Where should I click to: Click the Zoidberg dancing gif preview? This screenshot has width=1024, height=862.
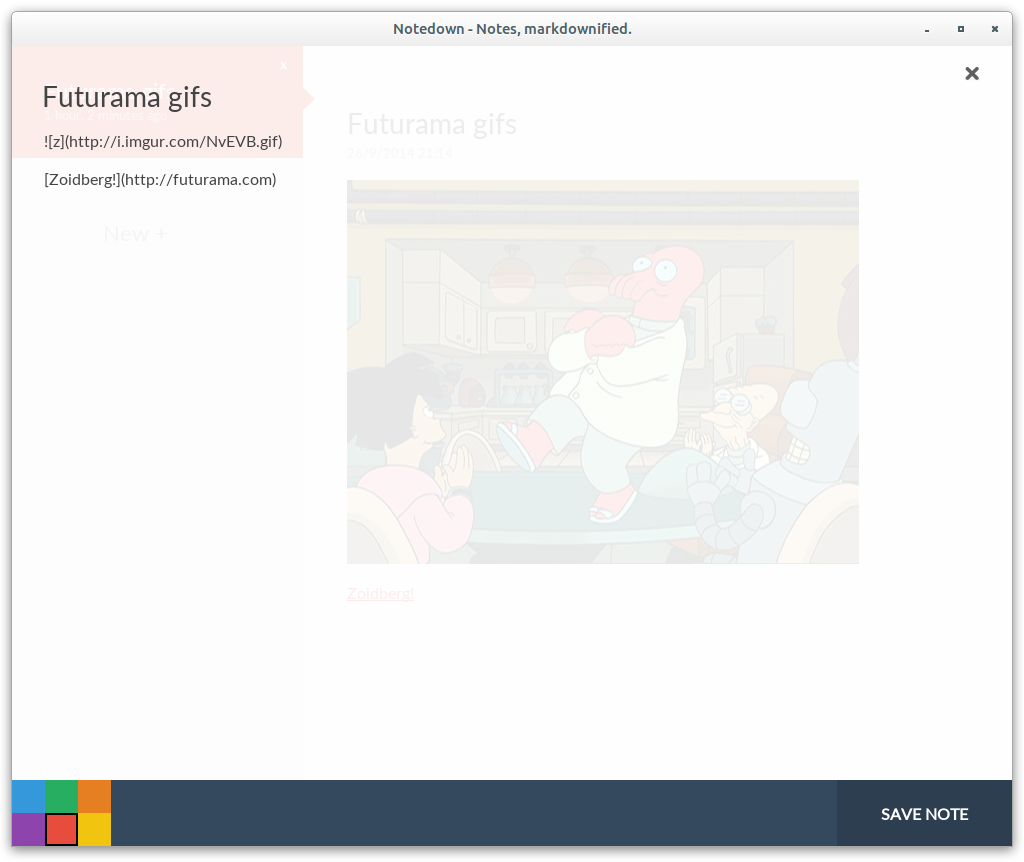pos(603,372)
